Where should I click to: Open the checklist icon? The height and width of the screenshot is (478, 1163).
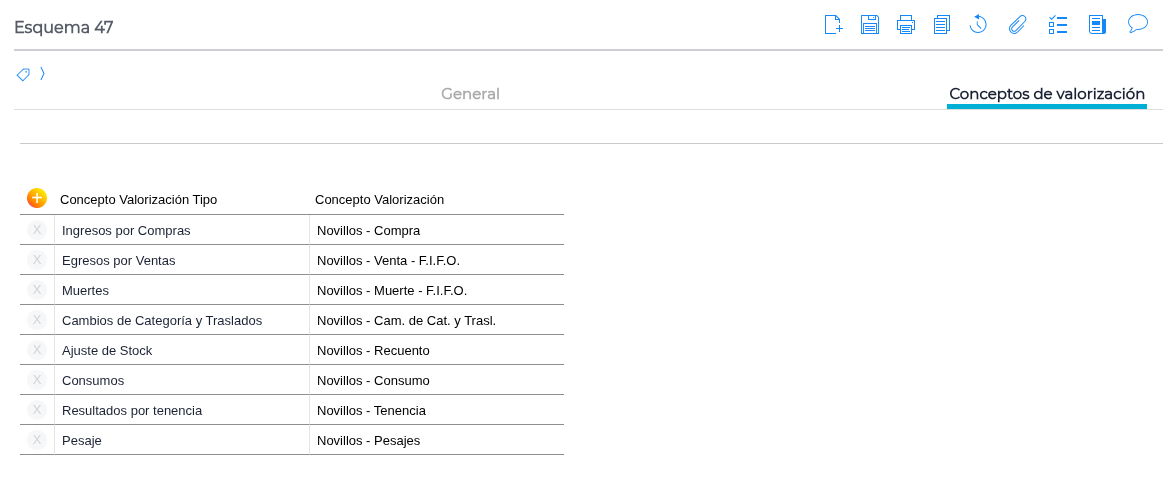1058,25
